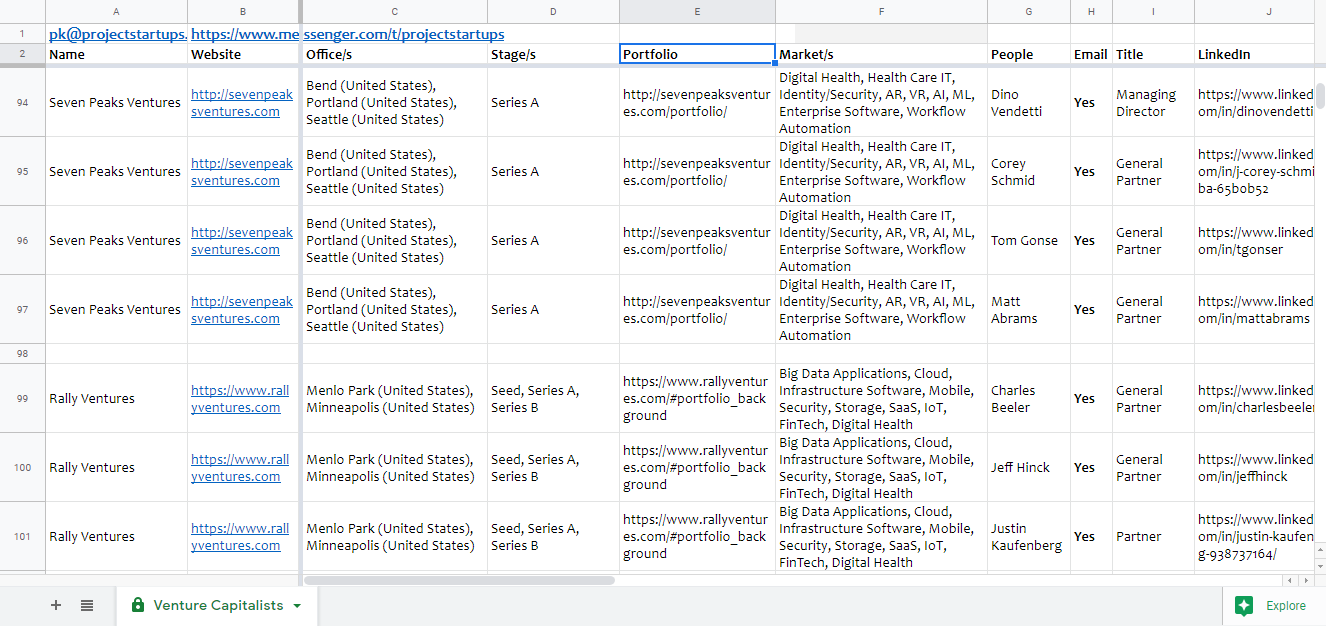Click the horizontal scrollbar left arrow

(x=1290, y=580)
